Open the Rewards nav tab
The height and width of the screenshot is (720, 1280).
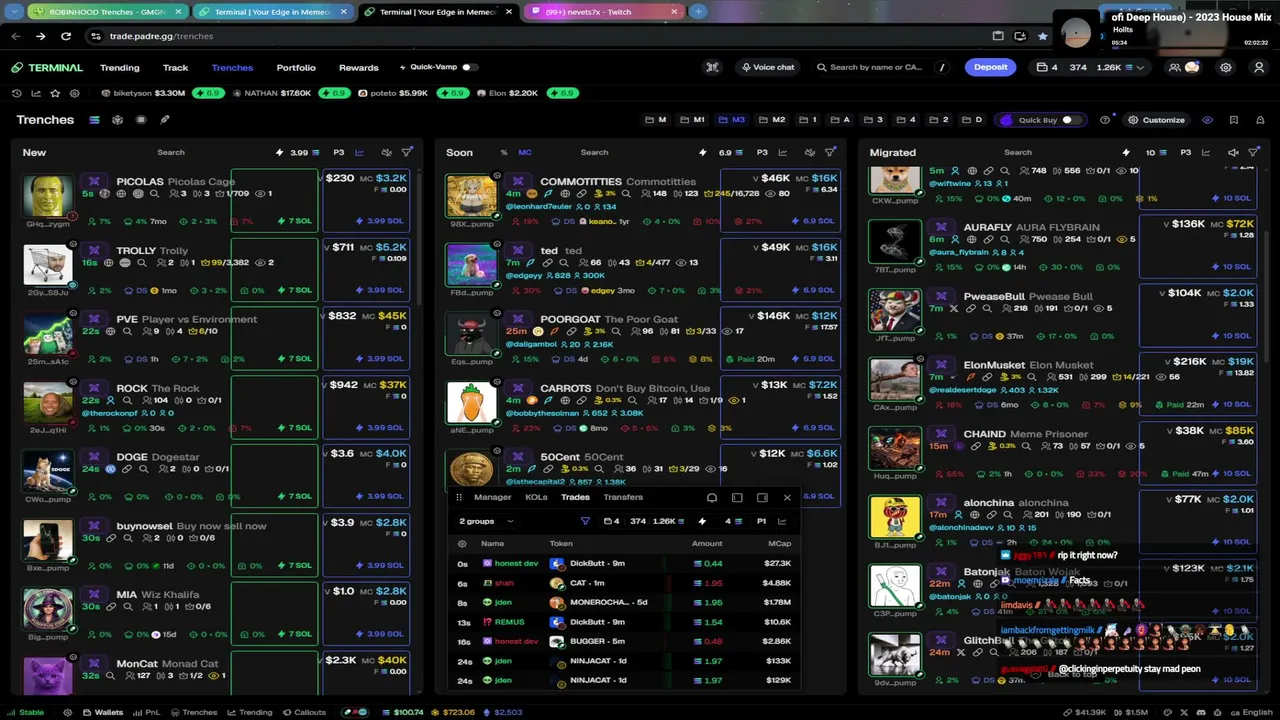click(x=359, y=67)
